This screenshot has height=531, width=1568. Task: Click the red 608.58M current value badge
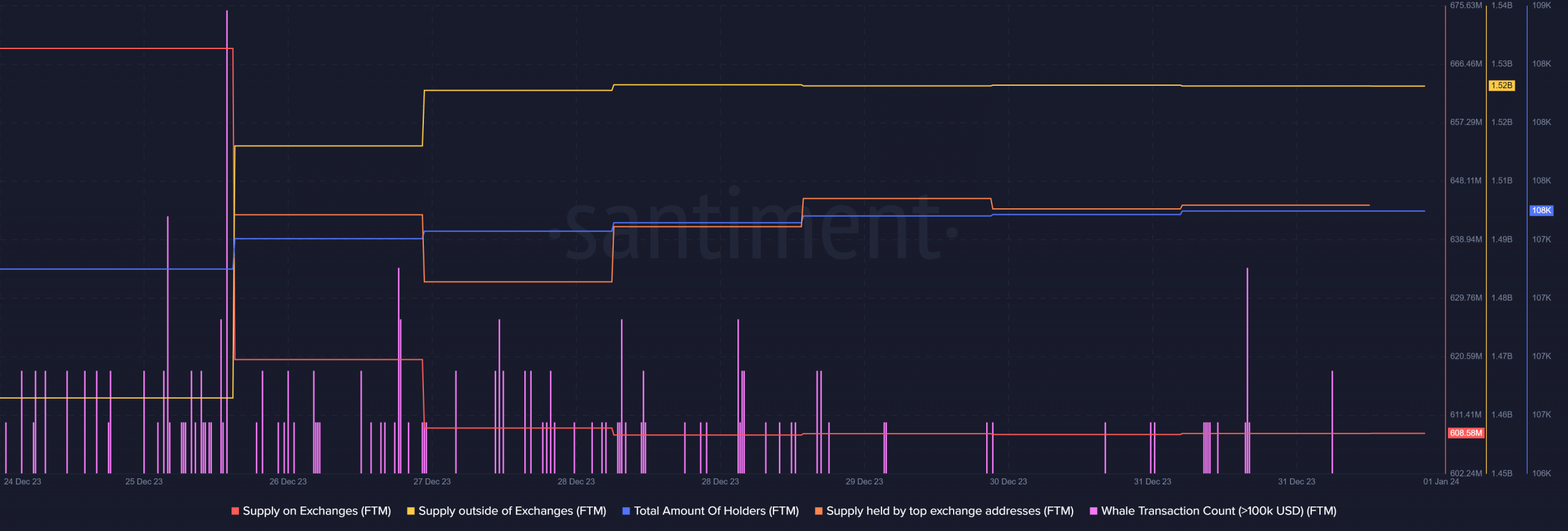(1466, 433)
